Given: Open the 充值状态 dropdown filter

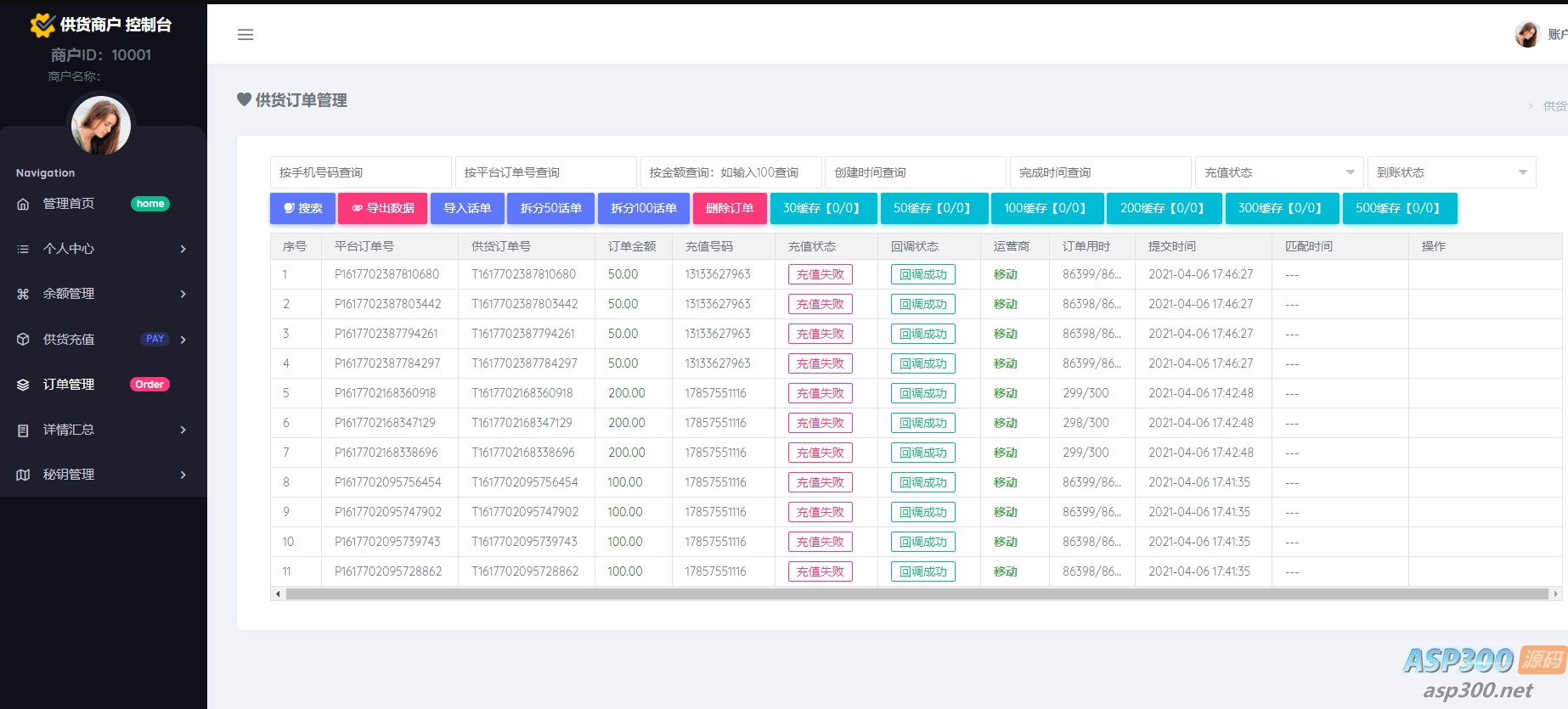Looking at the screenshot, I should coord(1278,172).
